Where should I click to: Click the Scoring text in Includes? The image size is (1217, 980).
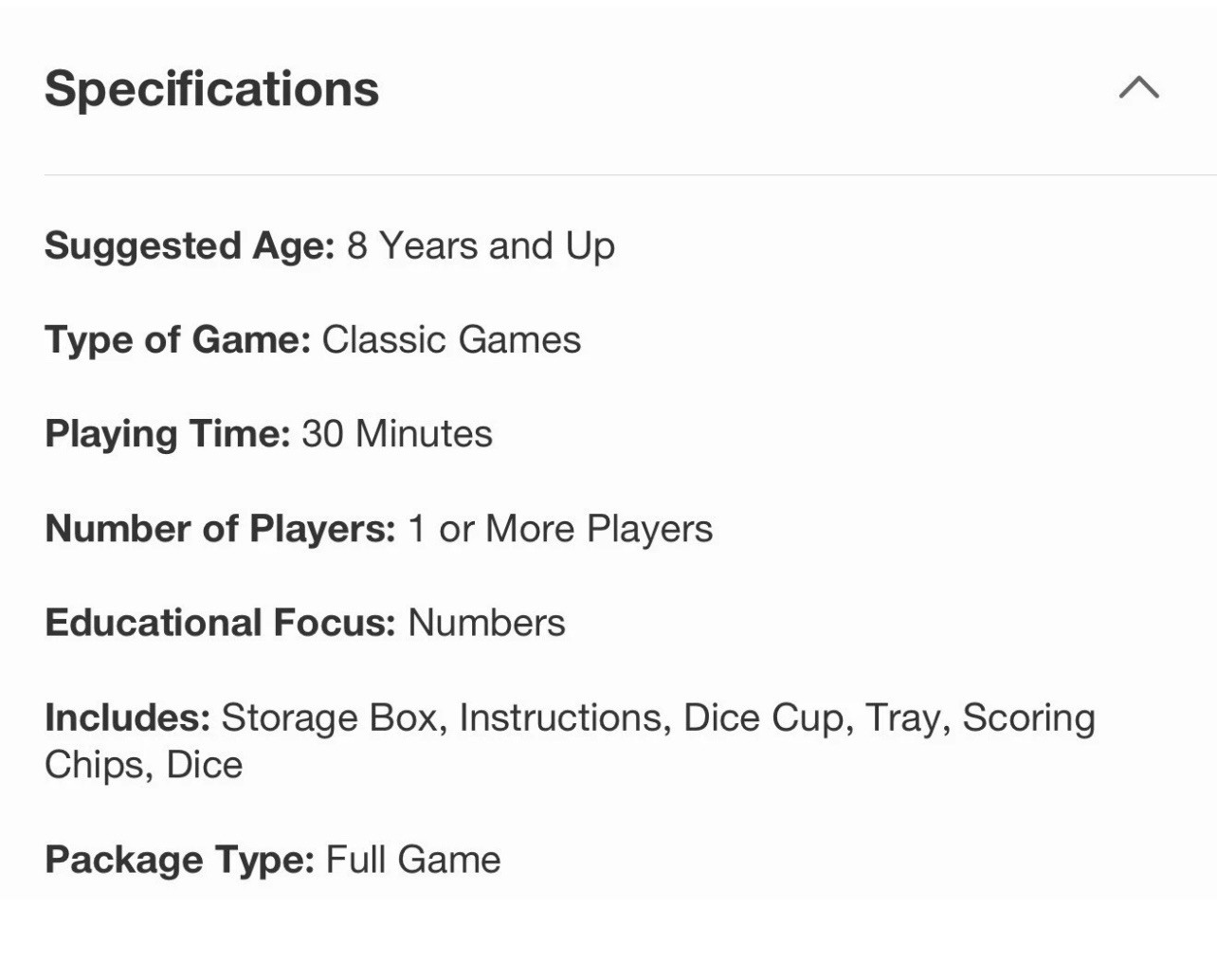1028,717
